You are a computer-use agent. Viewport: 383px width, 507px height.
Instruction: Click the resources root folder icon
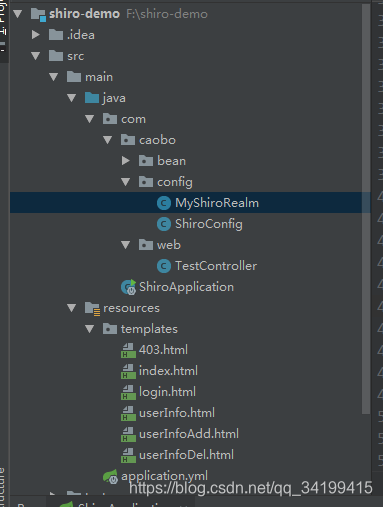point(92,309)
